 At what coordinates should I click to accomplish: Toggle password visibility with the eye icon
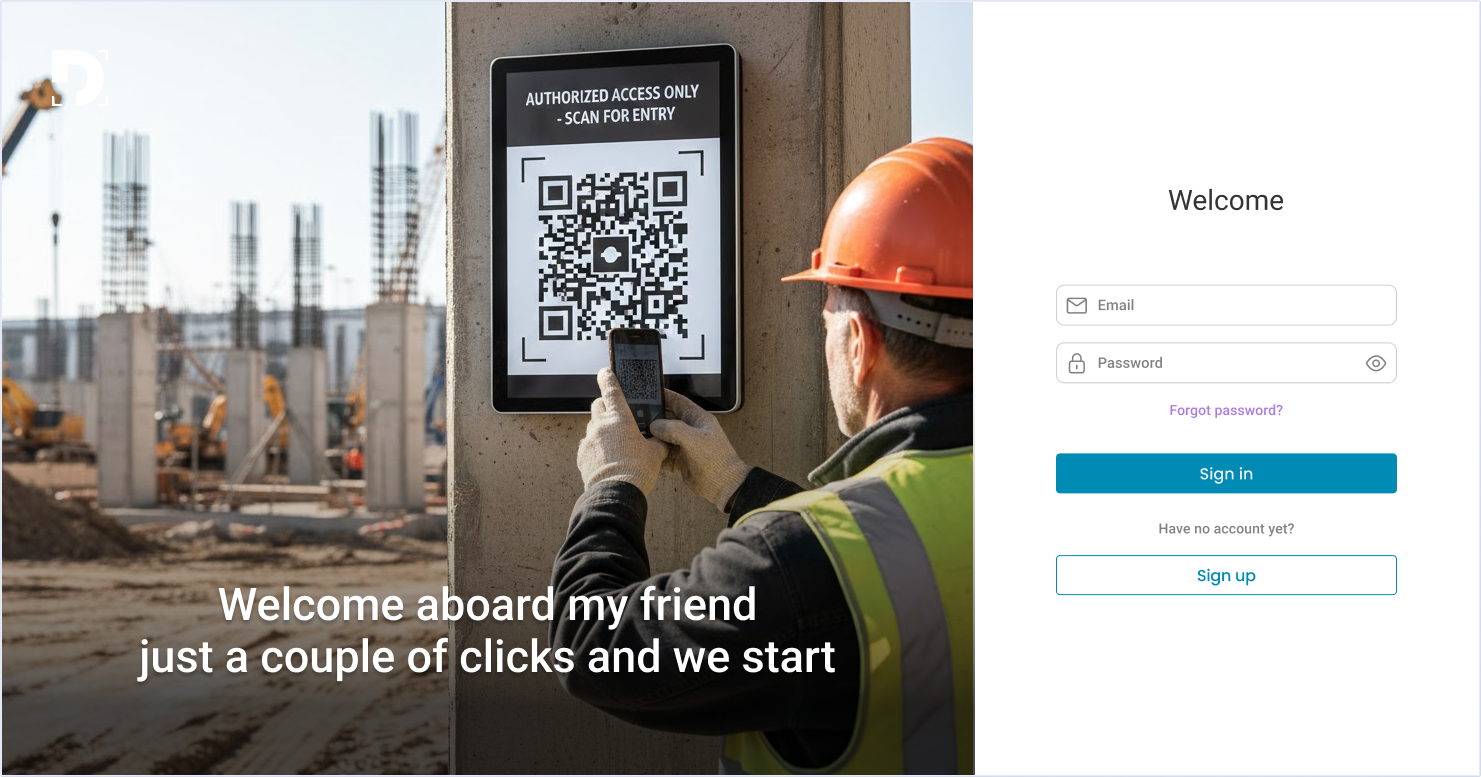pyautogui.click(x=1376, y=363)
